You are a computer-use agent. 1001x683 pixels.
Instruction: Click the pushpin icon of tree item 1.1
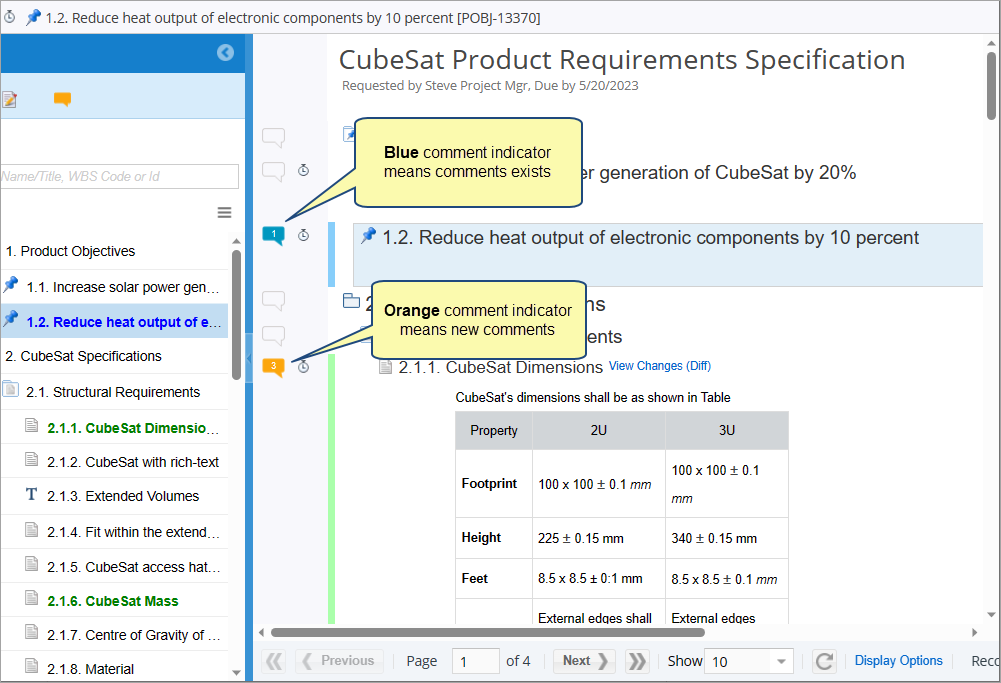click(x=11, y=285)
